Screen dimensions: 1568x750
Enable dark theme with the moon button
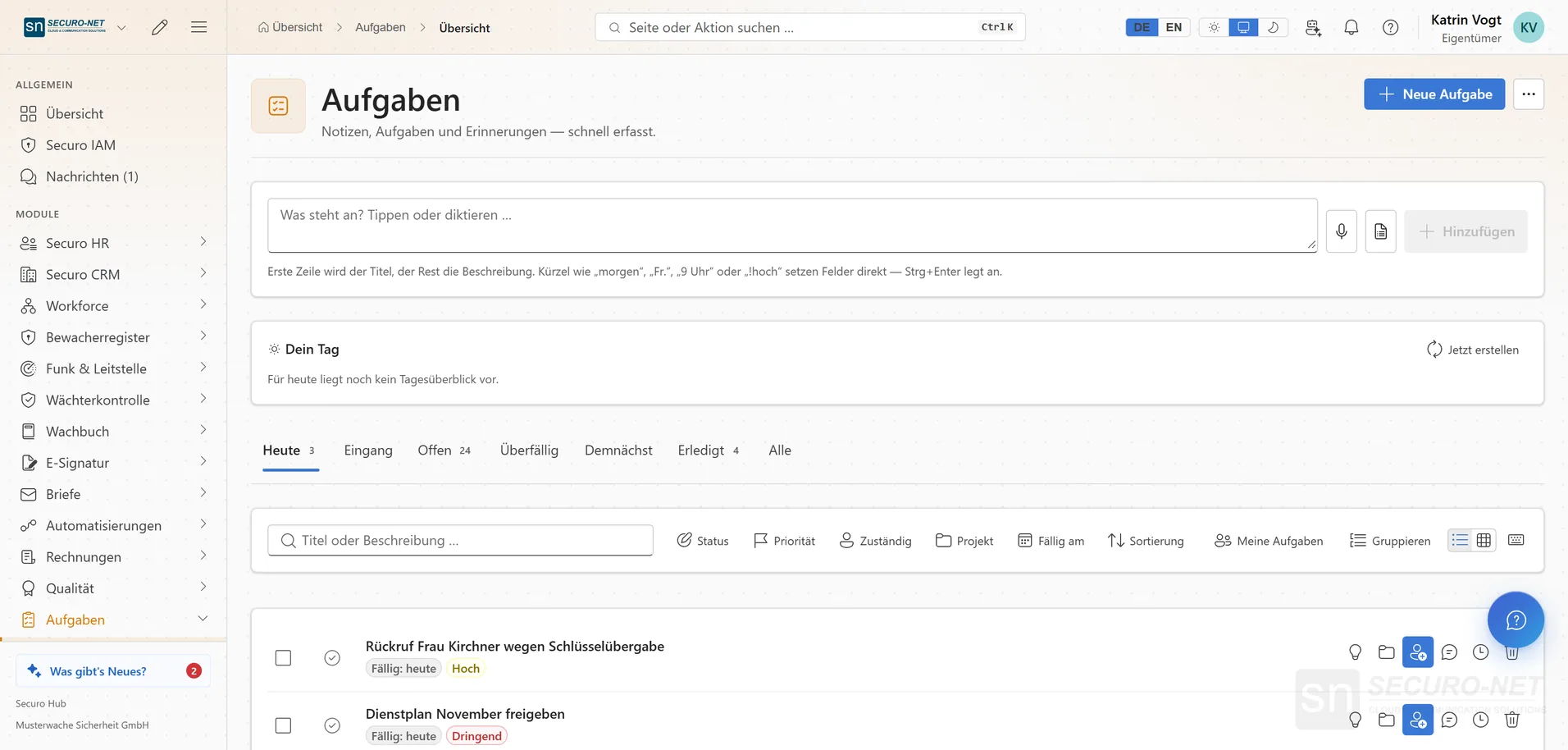click(x=1274, y=27)
